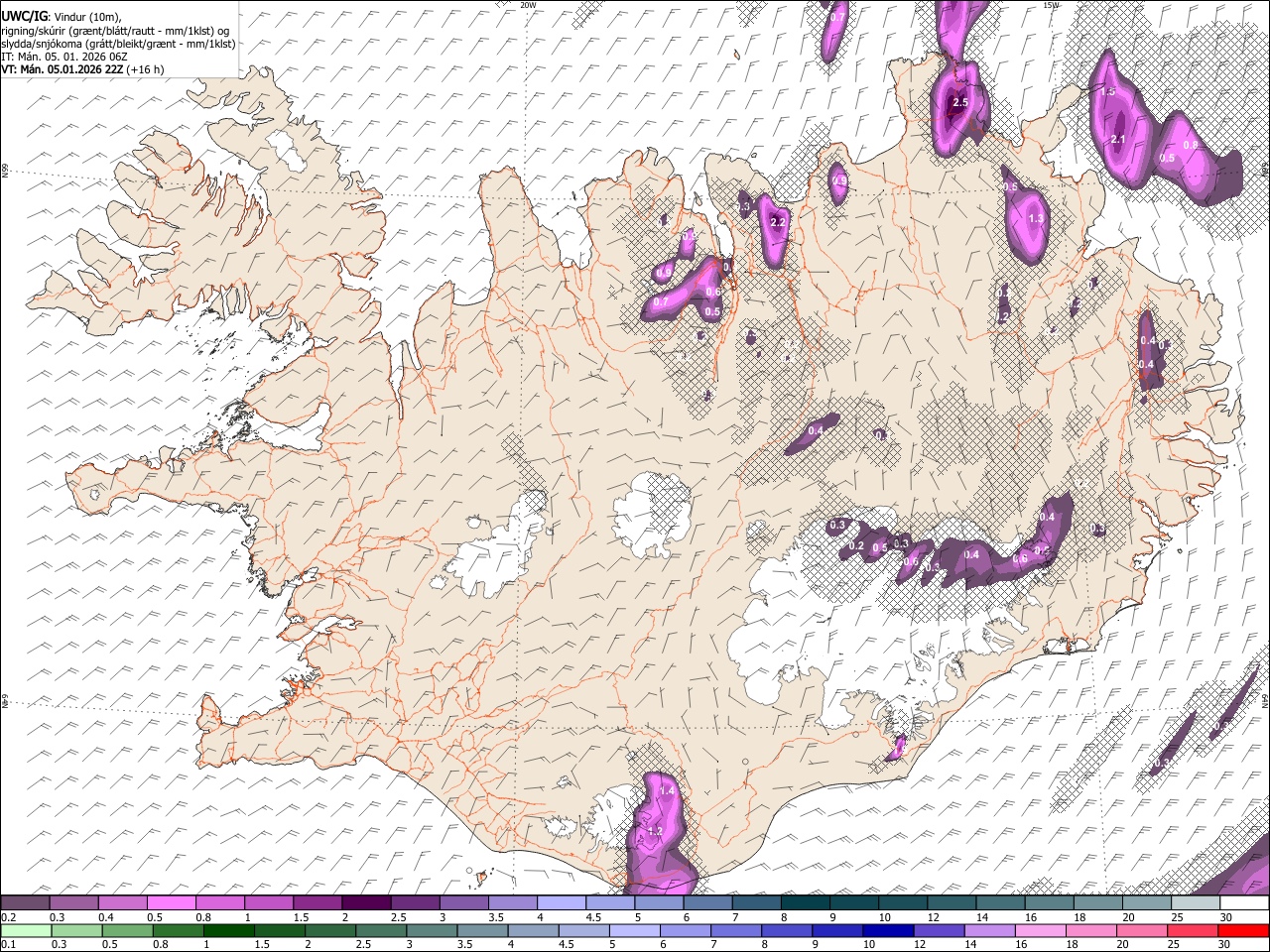Click the deep blue 10 rain legend swatch
Screen dimensions: 1270x952
[888, 930]
